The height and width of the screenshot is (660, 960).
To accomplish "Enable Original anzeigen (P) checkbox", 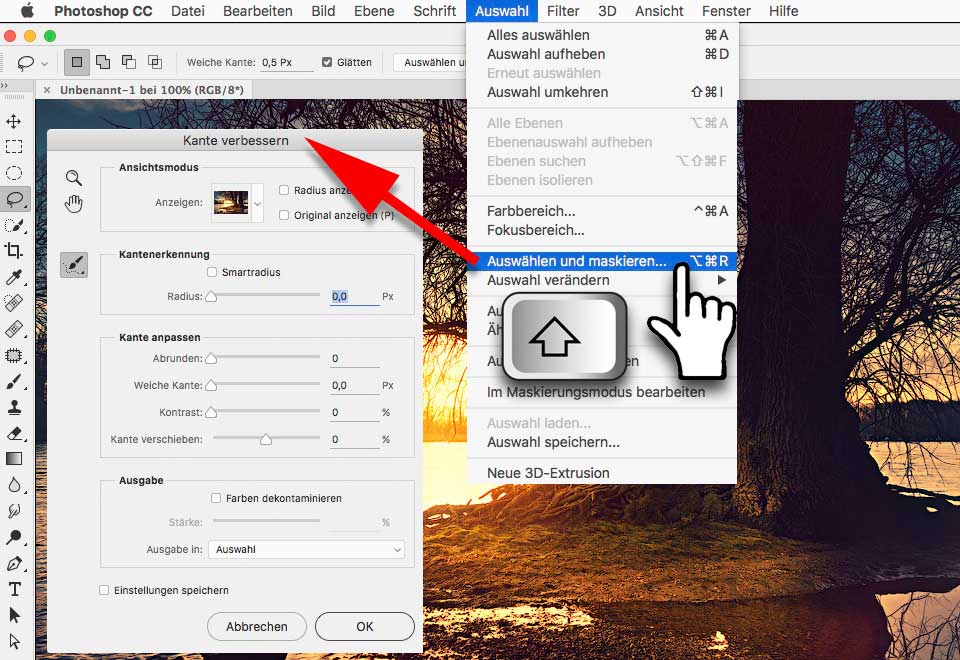I will tap(284, 215).
